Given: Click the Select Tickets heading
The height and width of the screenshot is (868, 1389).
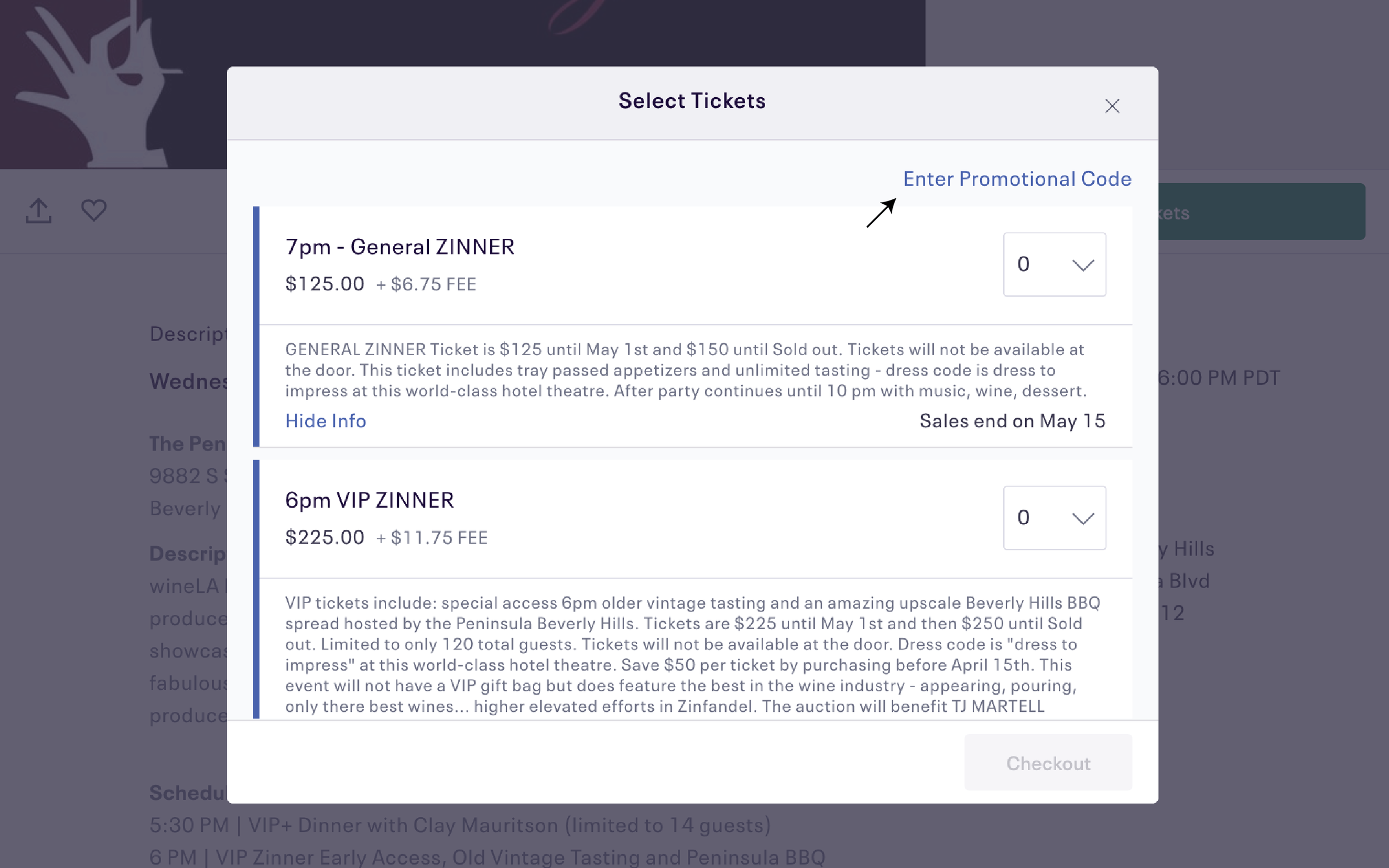Looking at the screenshot, I should coord(692,101).
